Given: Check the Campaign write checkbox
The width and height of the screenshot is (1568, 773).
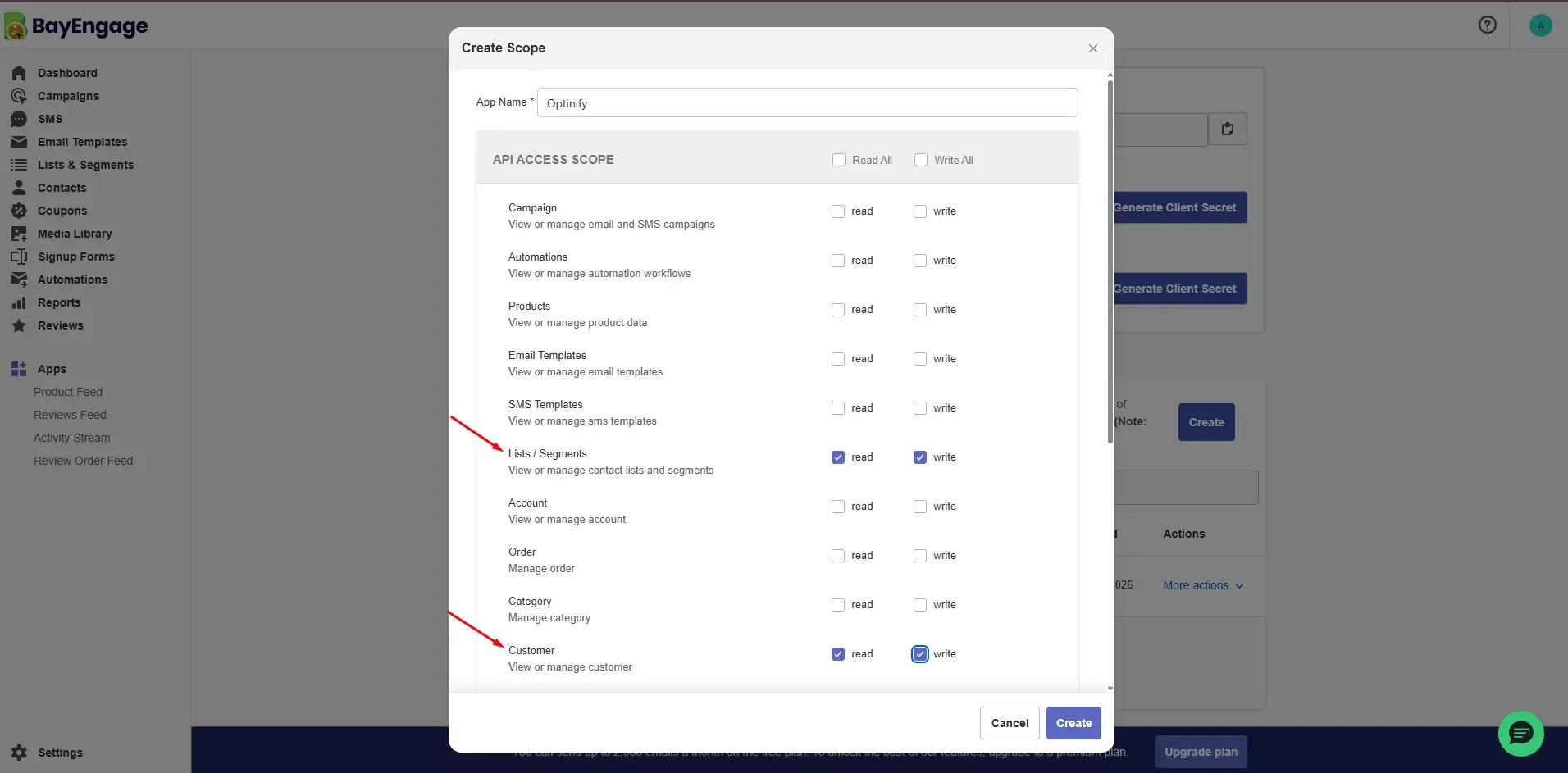Looking at the screenshot, I should coord(919,211).
